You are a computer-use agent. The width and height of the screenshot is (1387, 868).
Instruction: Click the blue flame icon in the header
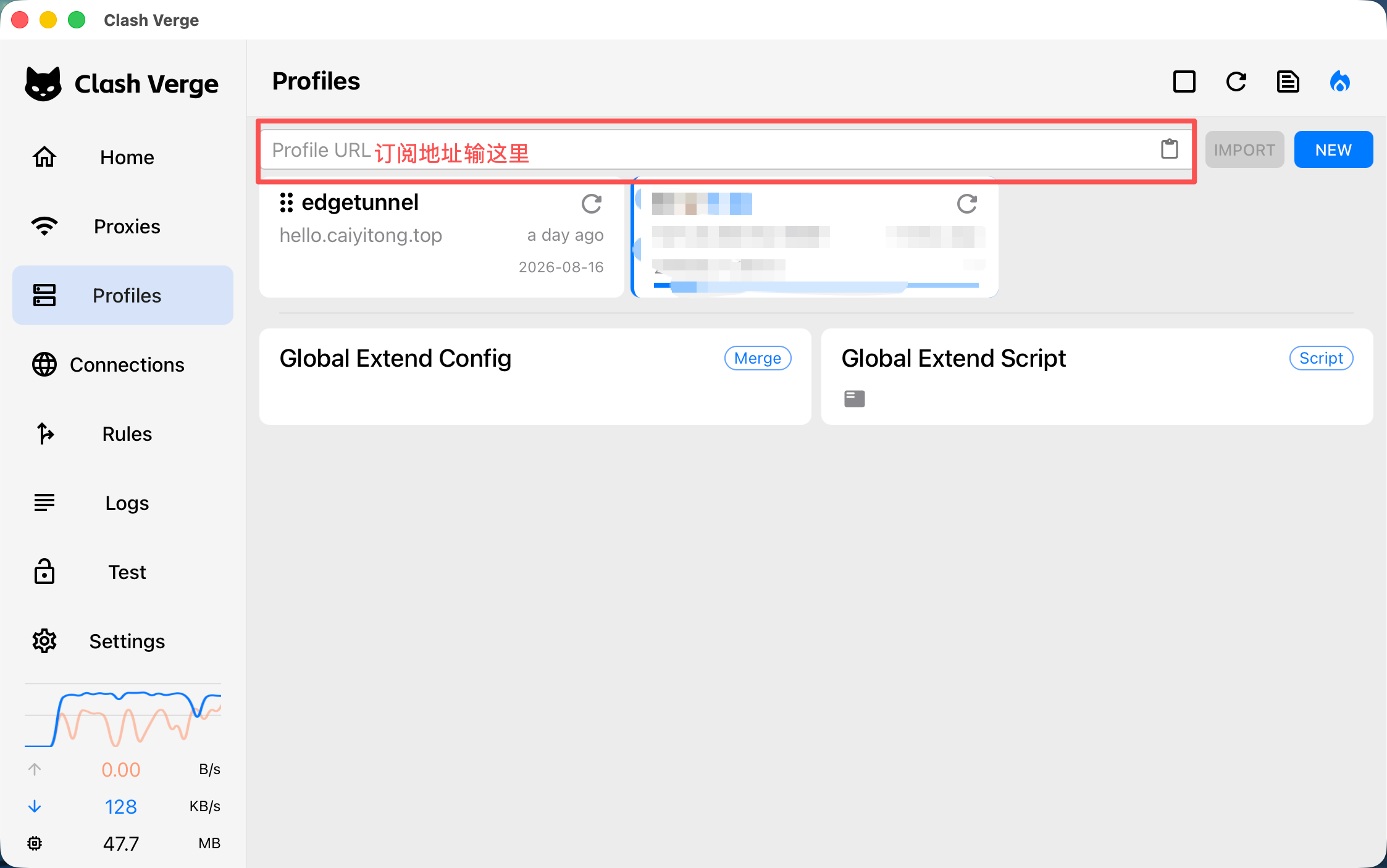coord(1340,81)
